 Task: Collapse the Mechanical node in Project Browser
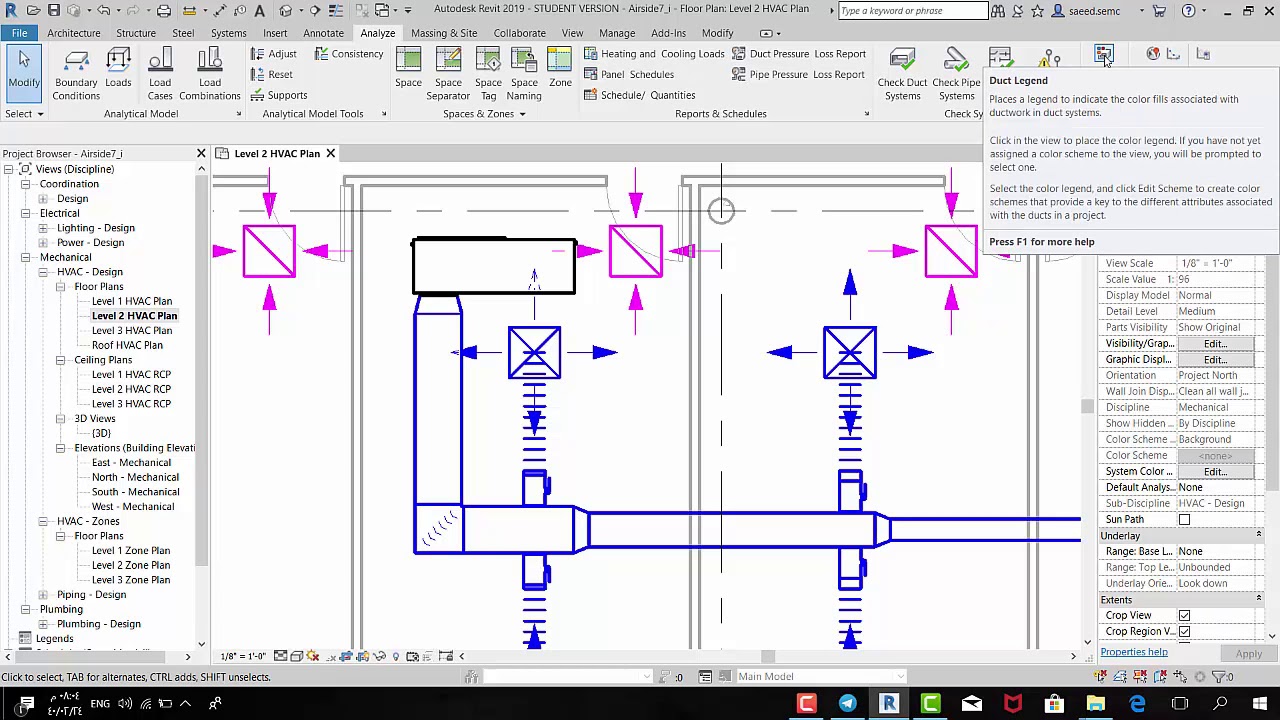click(x=26, y=257)
